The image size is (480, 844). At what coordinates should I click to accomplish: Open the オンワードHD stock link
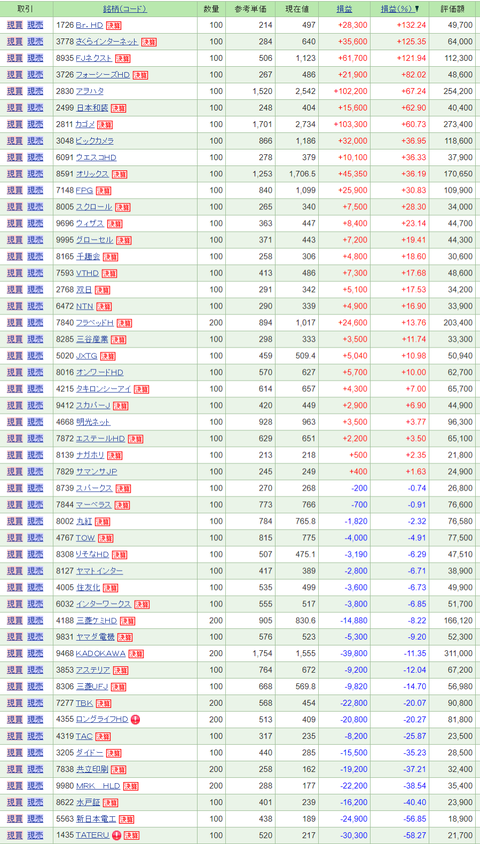pyautogui.click(x=100, y=373)
